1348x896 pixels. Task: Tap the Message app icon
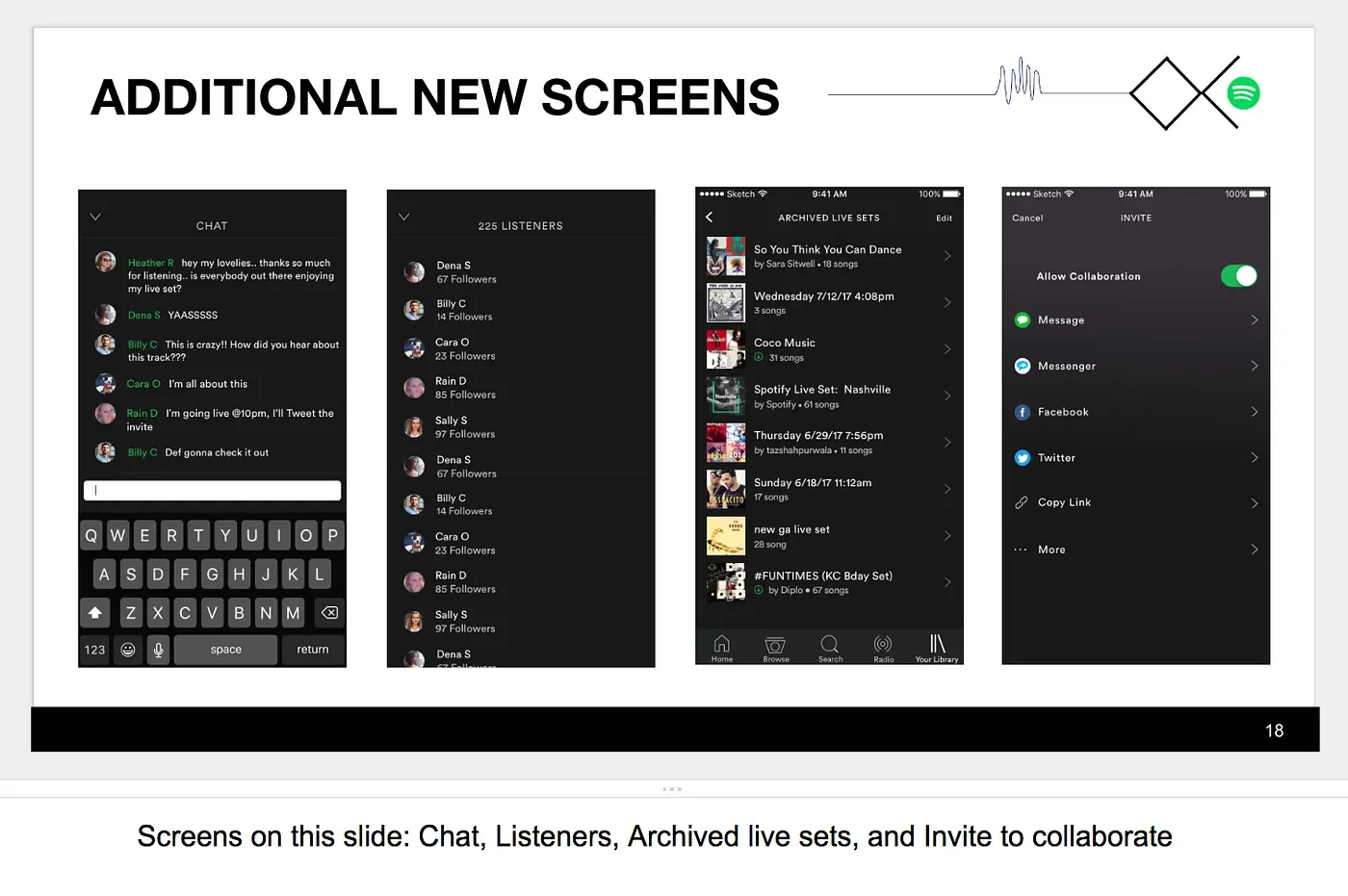[x=1023, y=320]
